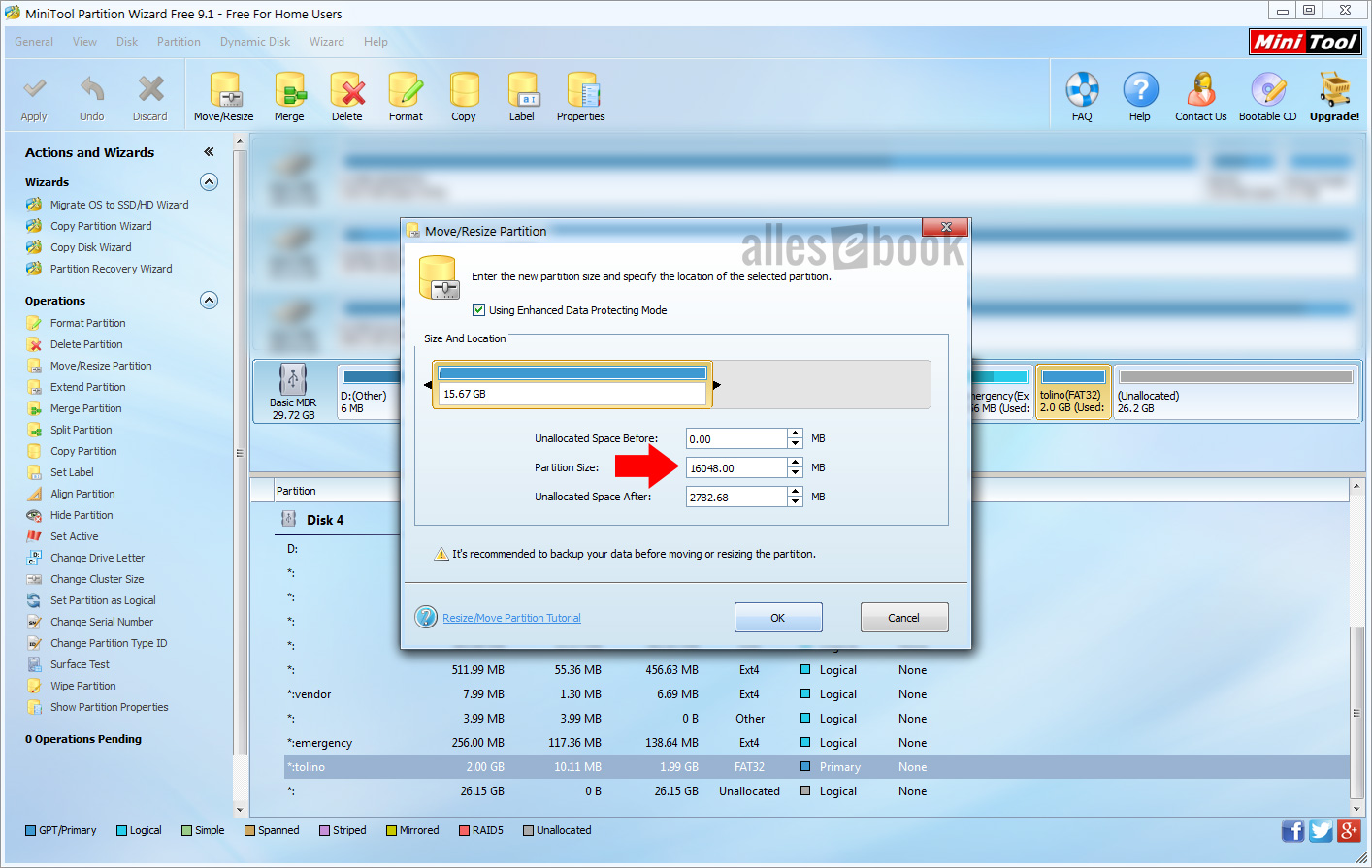Confirm resize with OK button
Screen dimensions: 1372x868
tap(778, 618)
